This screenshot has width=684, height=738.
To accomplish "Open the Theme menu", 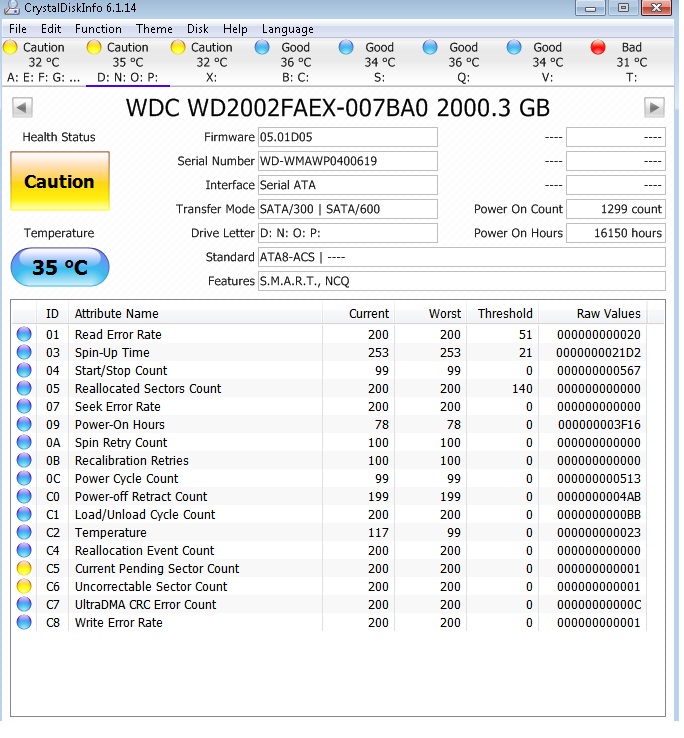I will (x=154, y=29).
